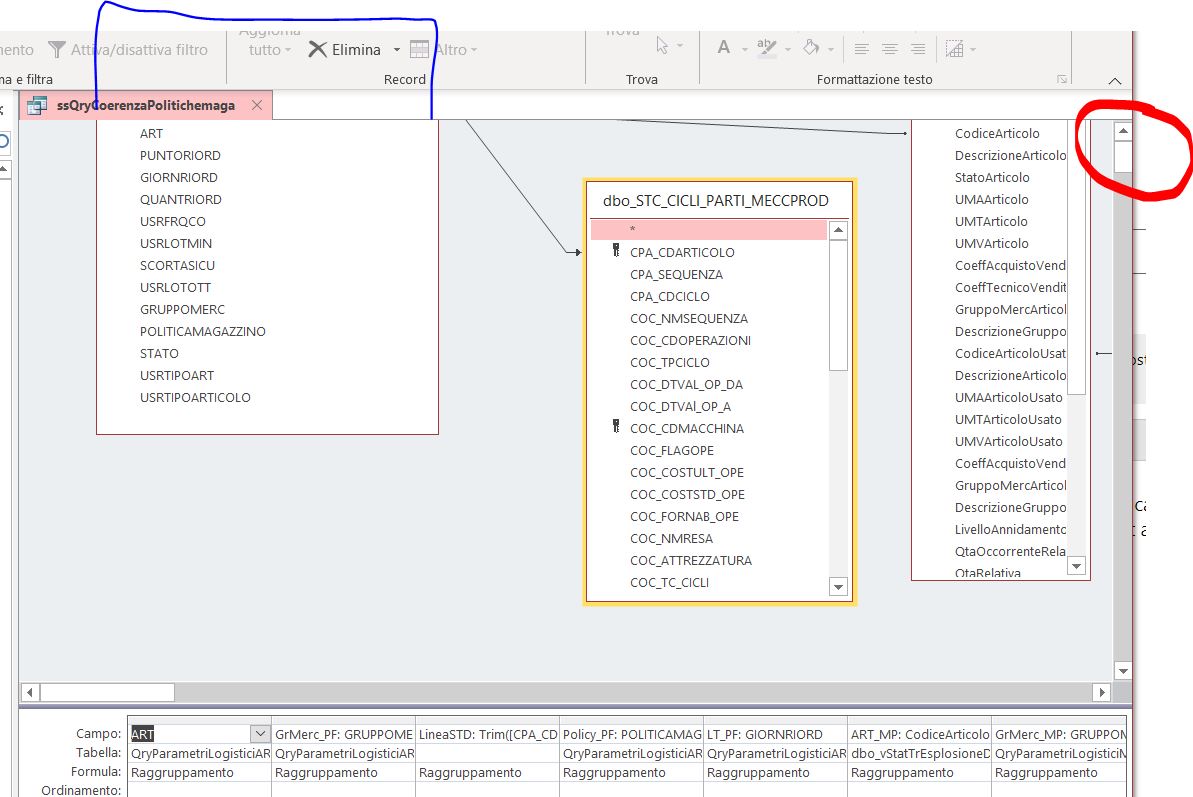This screenshot has height=797, width=1193.
Task: Click the Policy_PF: POLITICAMAG campo cell
Action: (631, 734)
